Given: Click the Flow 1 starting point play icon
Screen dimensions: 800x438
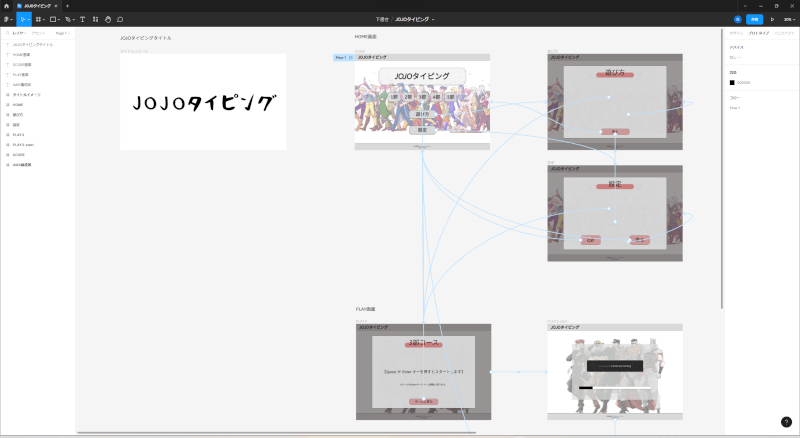Looking at the screenshot, I should 351,58.
